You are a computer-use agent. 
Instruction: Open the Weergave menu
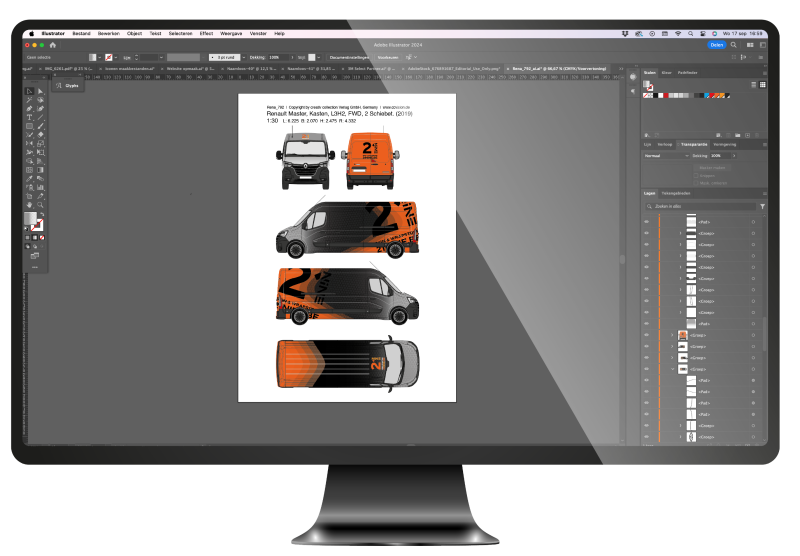point(231,34)
